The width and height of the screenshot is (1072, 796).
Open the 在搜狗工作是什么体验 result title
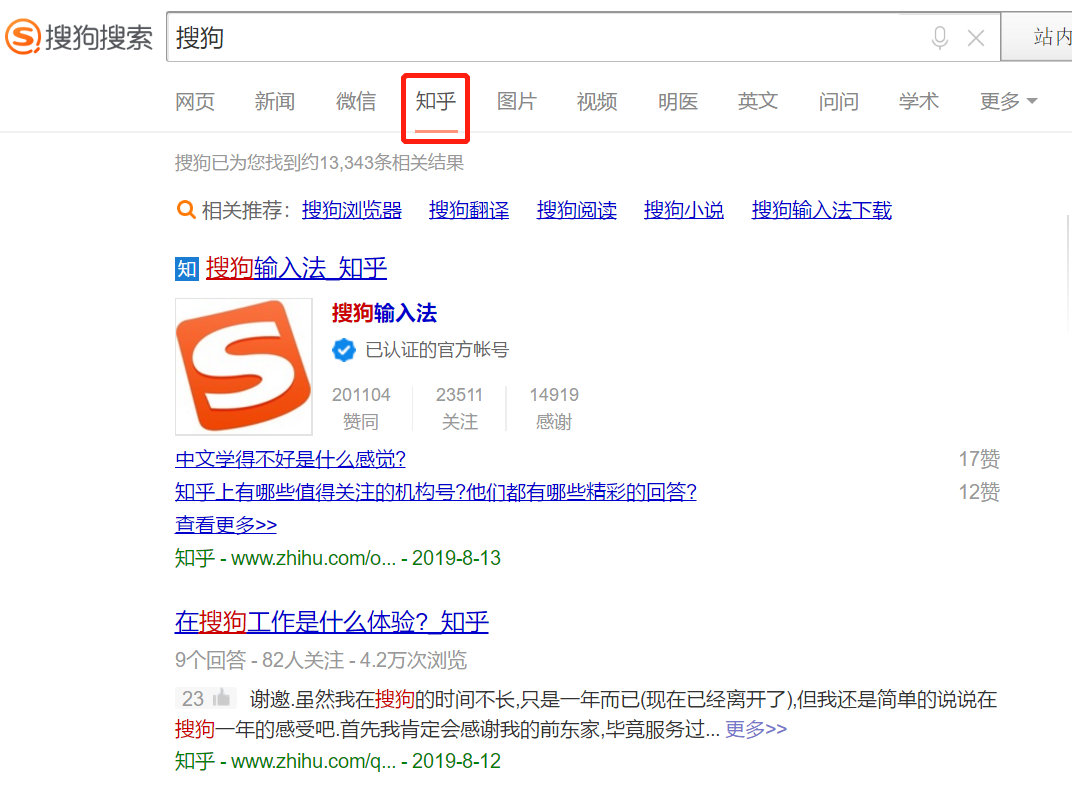[x=331, y=622]
